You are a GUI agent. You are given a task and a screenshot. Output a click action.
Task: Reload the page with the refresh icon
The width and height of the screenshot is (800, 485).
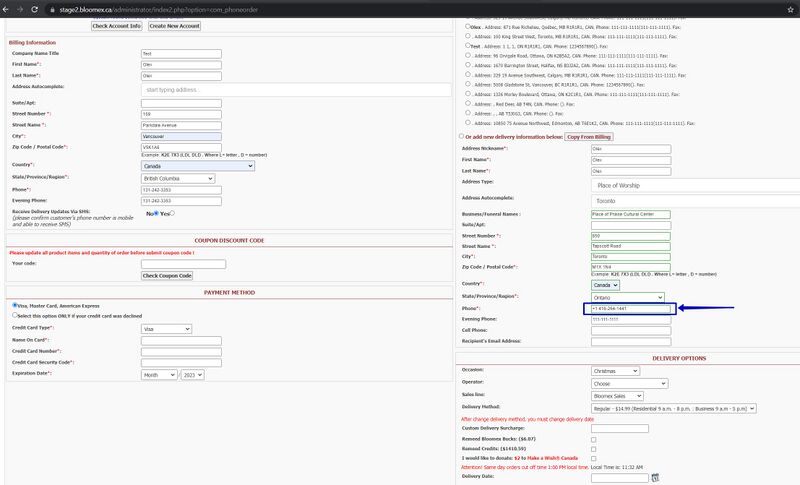35,9
